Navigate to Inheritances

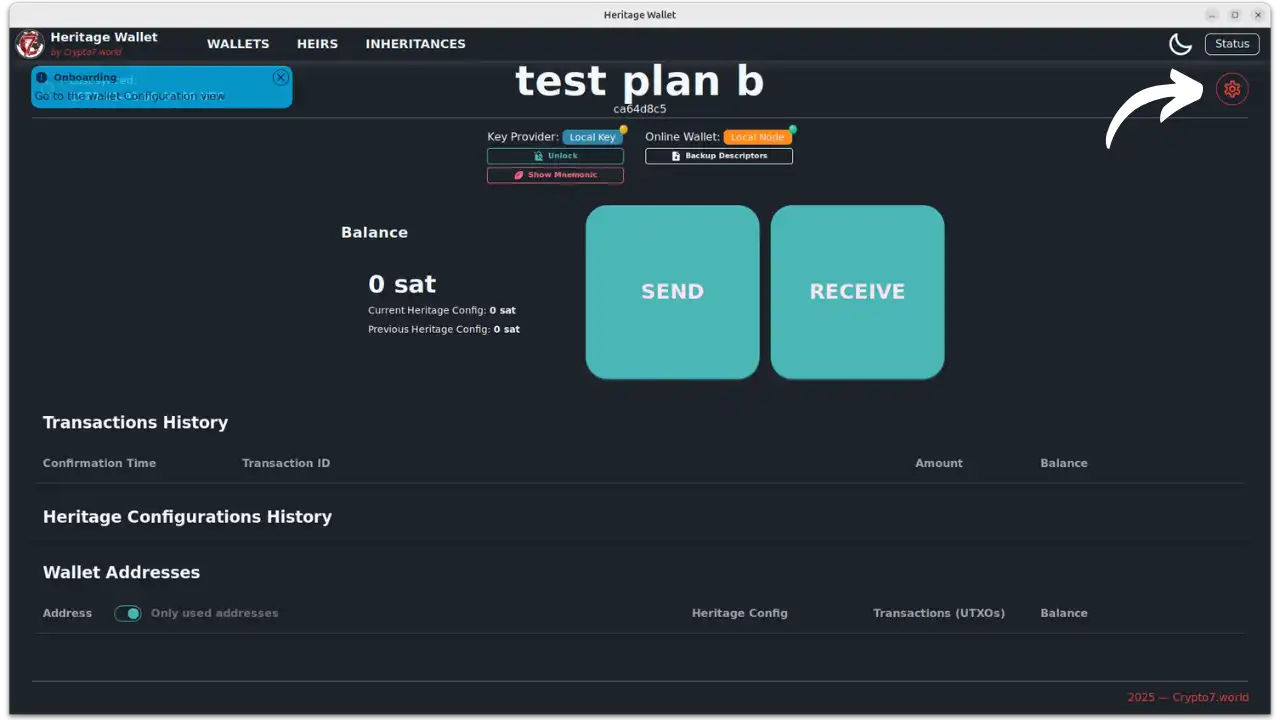coord(415,44)
